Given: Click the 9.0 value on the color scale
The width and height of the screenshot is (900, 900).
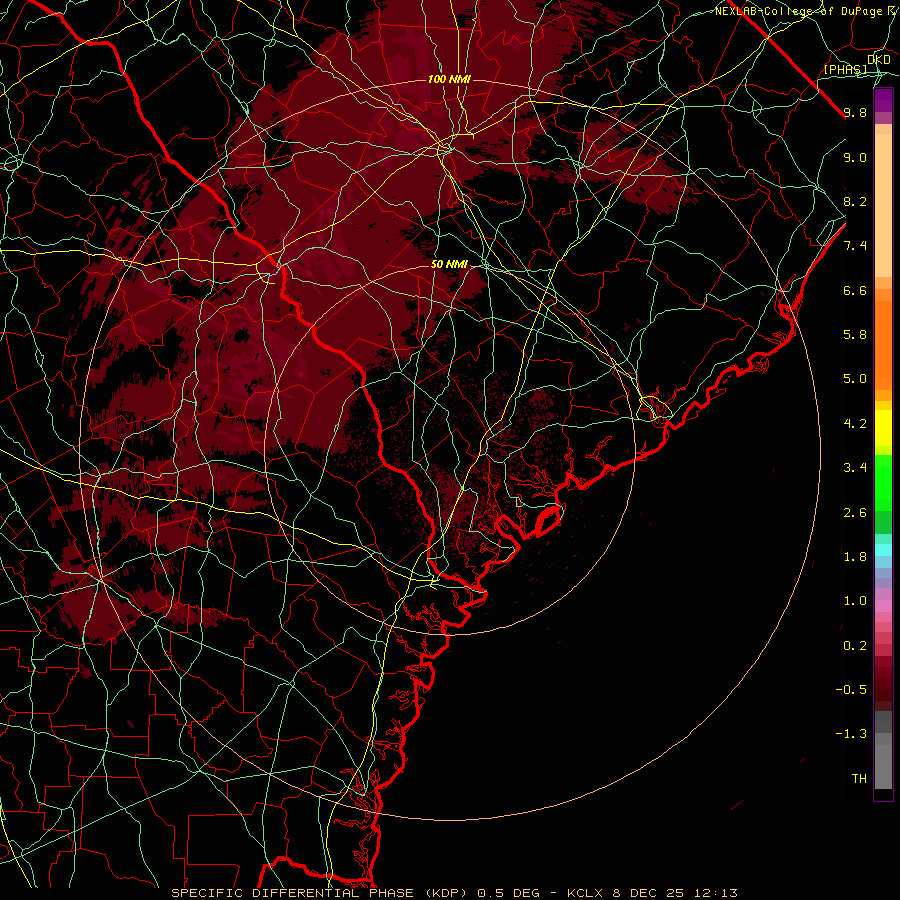Looking at the screenshot, I should pos(855,157).
